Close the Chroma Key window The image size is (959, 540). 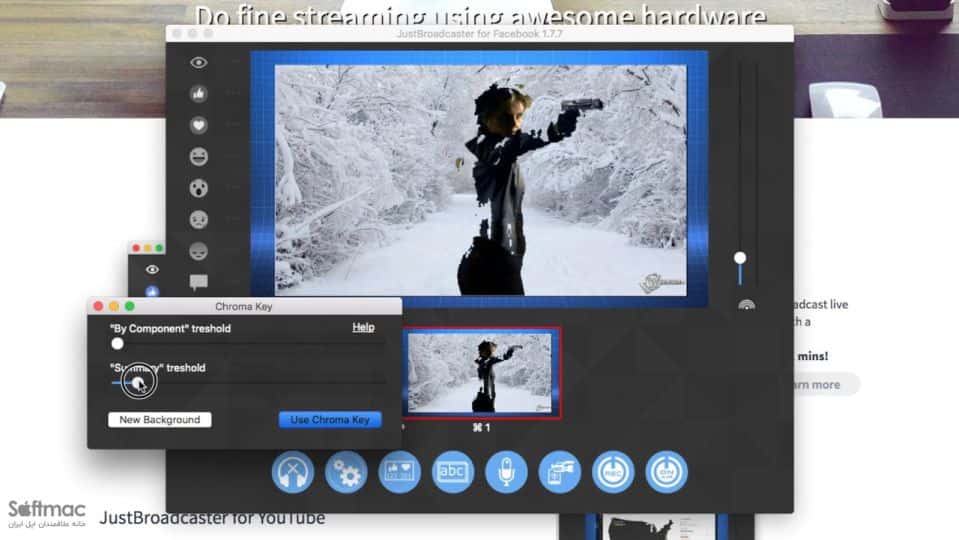(x=98, y=306)
